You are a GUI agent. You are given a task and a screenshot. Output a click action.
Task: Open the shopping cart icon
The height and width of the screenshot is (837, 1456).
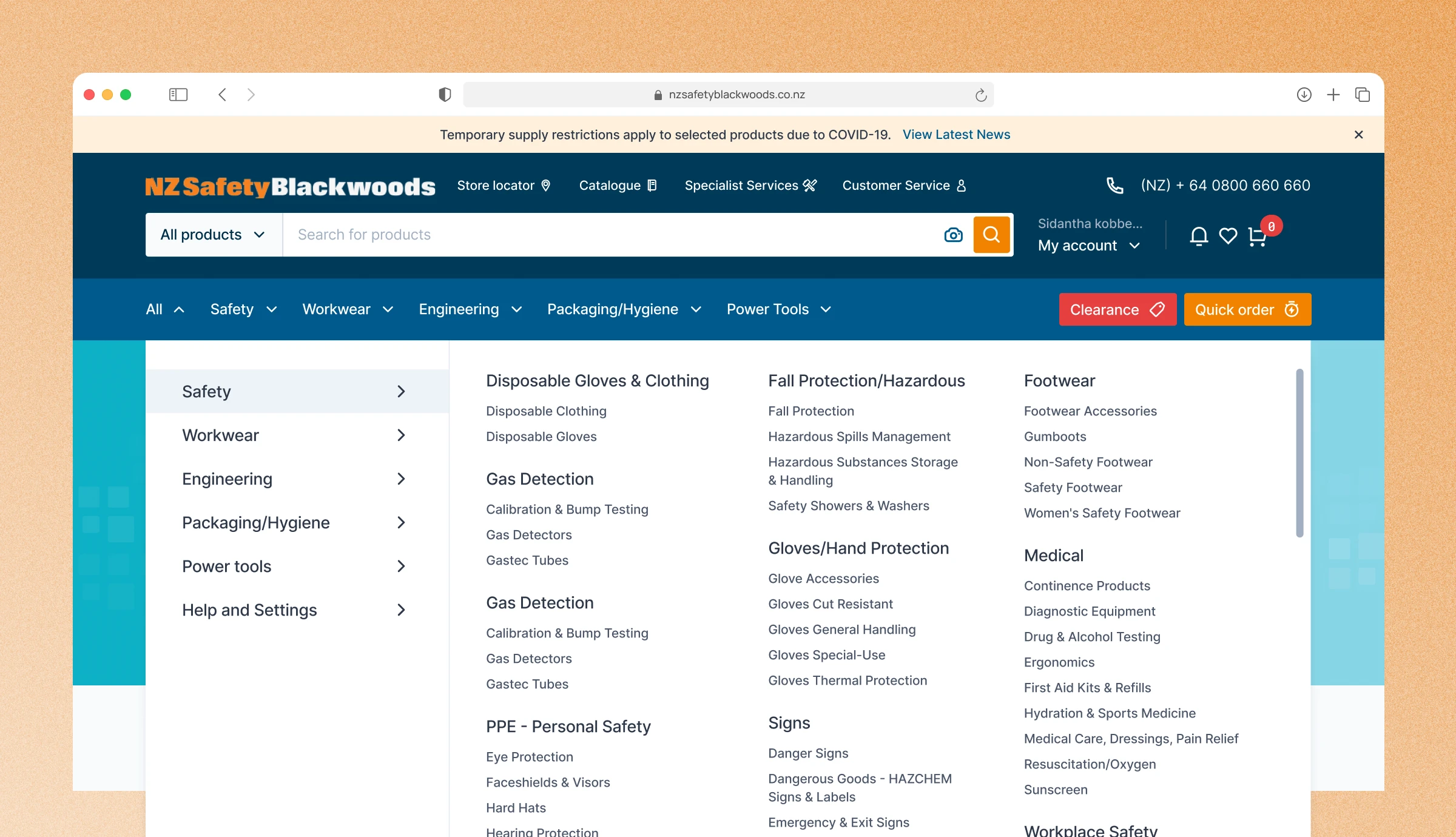tap(1257, 236)
